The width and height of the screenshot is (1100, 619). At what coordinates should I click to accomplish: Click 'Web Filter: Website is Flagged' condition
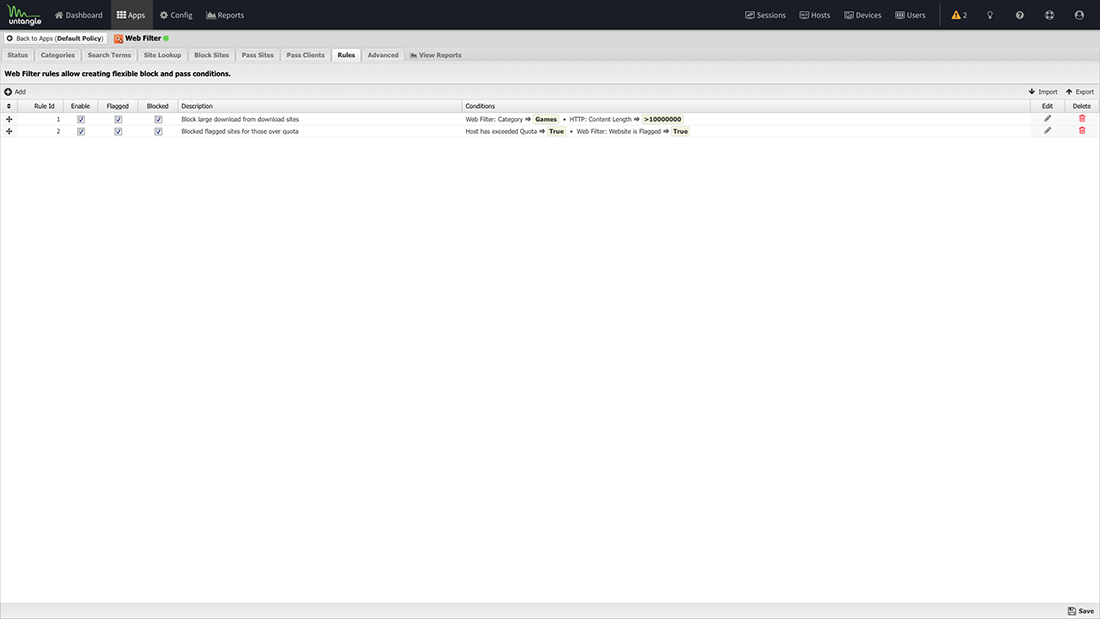[619, 131]
